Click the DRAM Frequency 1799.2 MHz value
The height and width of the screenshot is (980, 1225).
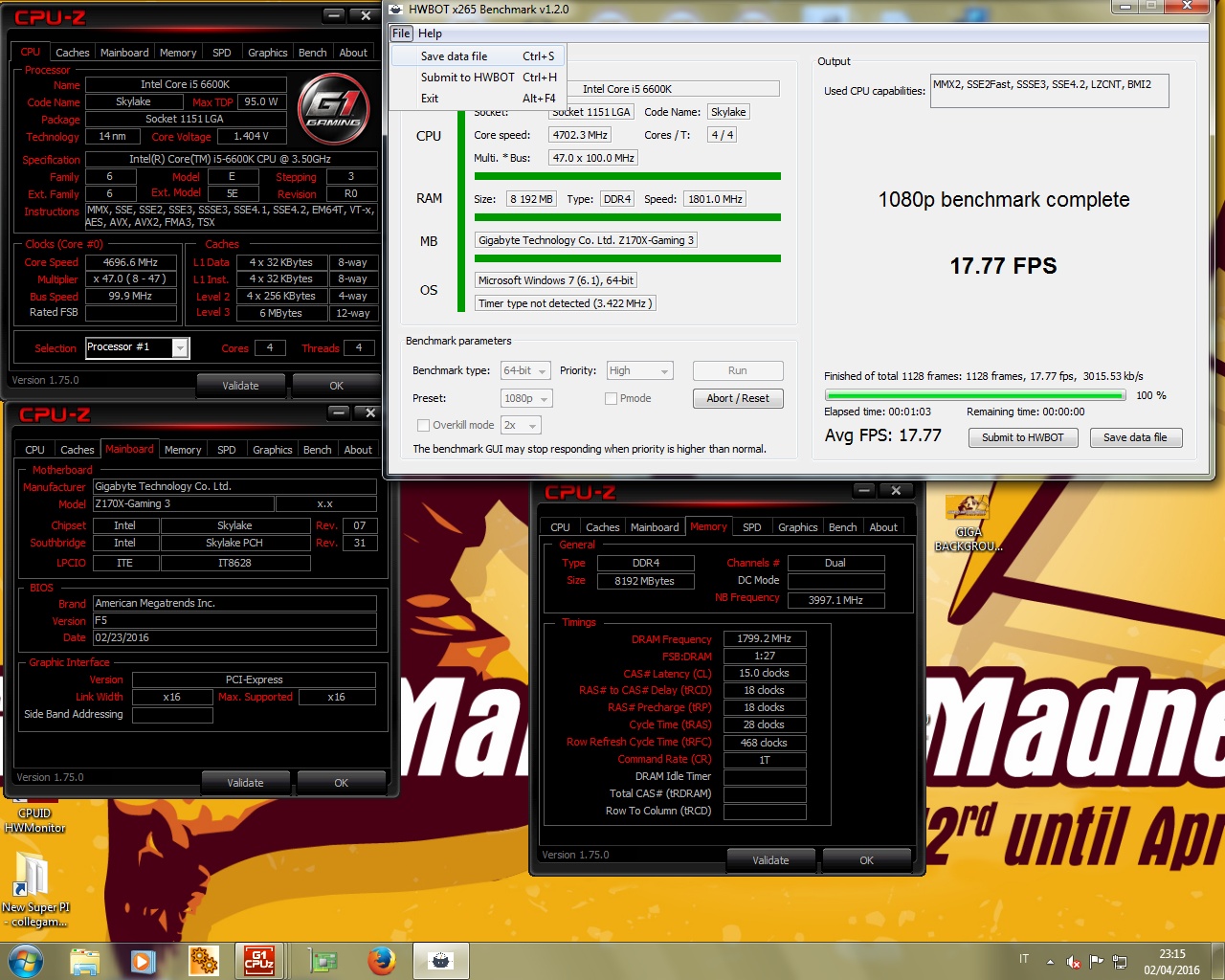[x=765, y=638]
